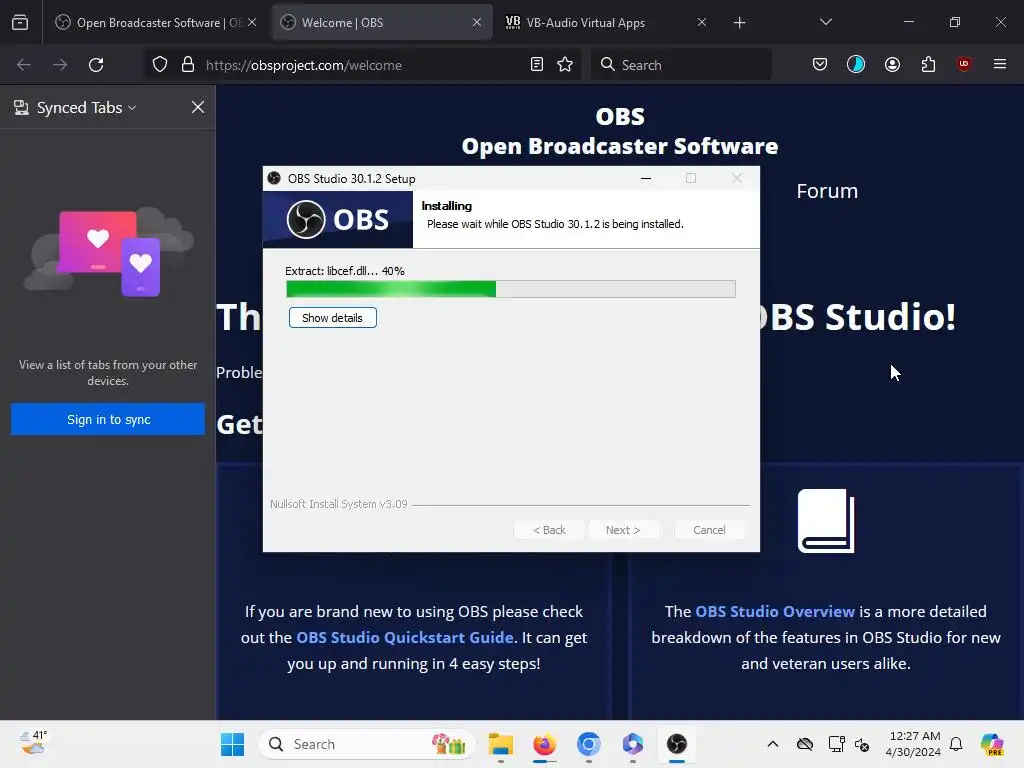Click the browser Search field
The width and height of the screenshot is (1024, 768).
[681, 65]
